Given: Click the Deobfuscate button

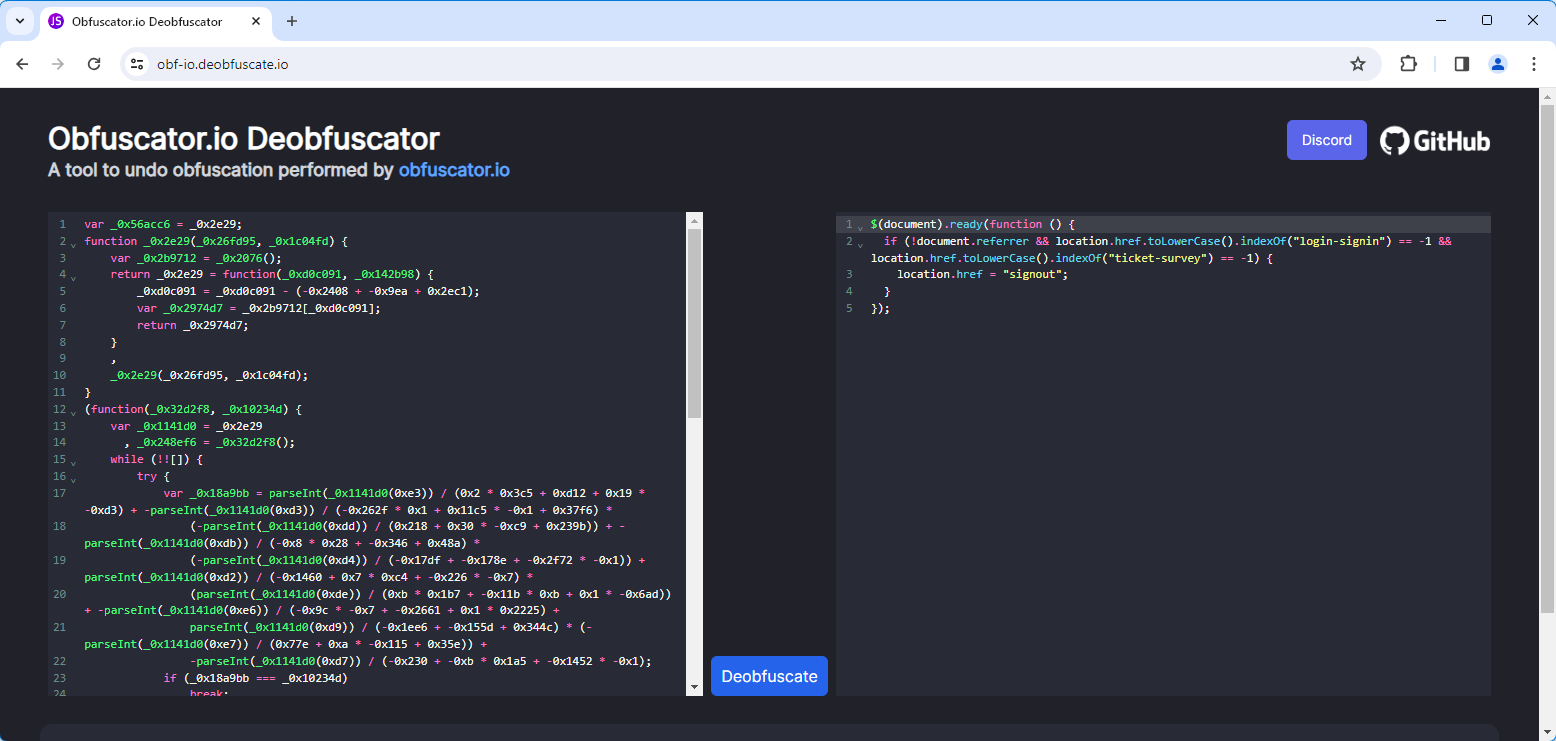Looking at the screenshot, I should coord(769,676).
